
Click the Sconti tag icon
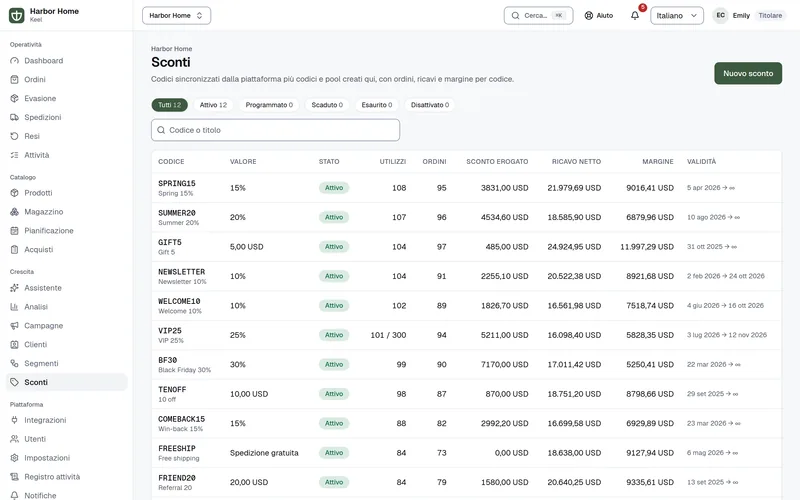14,382
